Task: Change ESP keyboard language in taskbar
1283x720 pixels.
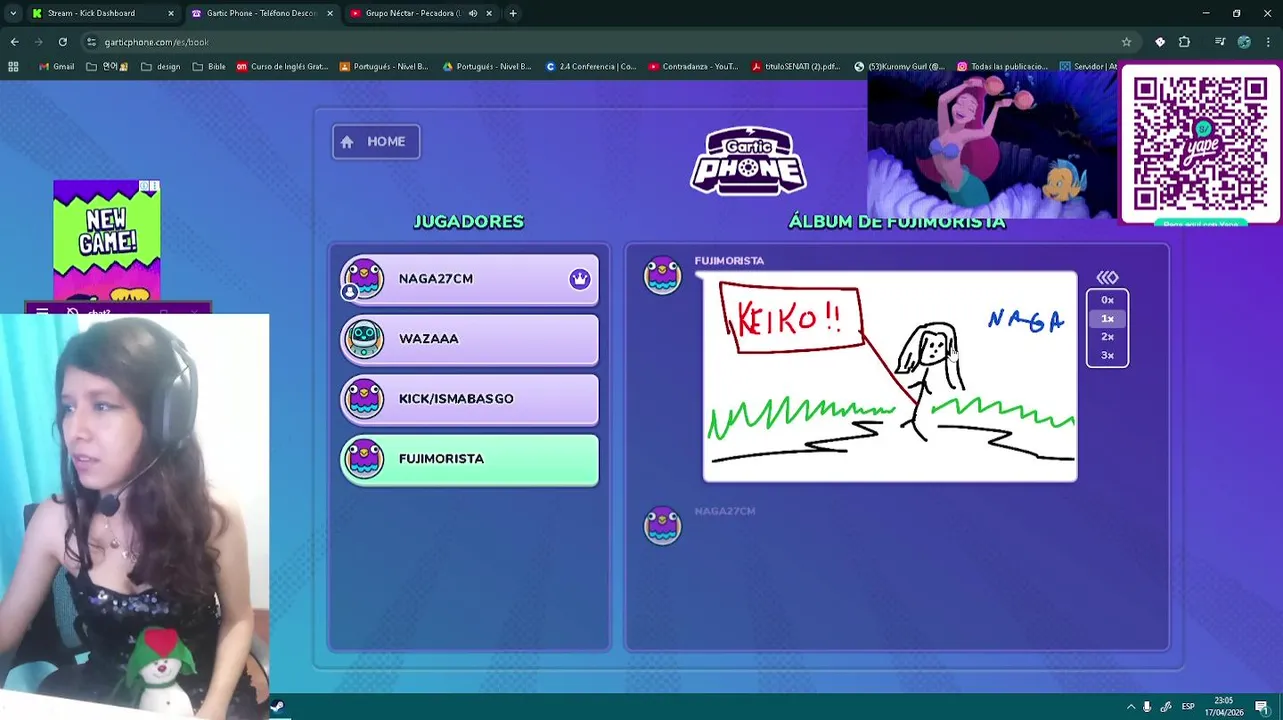Action: [x=1188, y=707]
